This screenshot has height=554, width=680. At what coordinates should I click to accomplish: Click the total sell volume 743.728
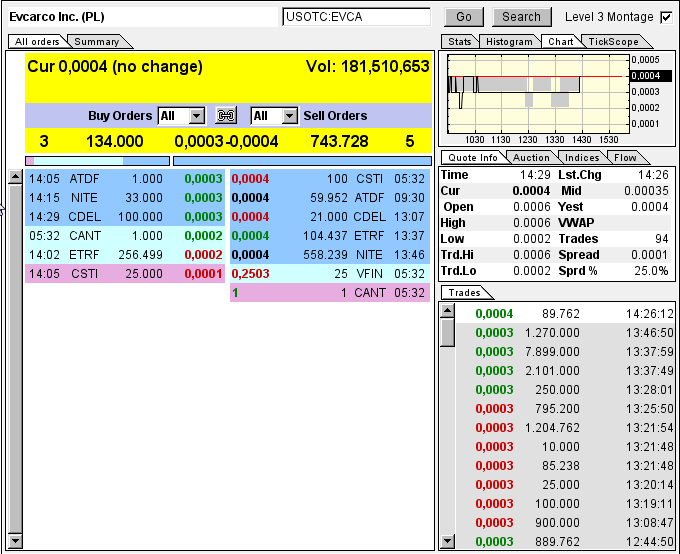pyautogui.click(x=339, y=141)
